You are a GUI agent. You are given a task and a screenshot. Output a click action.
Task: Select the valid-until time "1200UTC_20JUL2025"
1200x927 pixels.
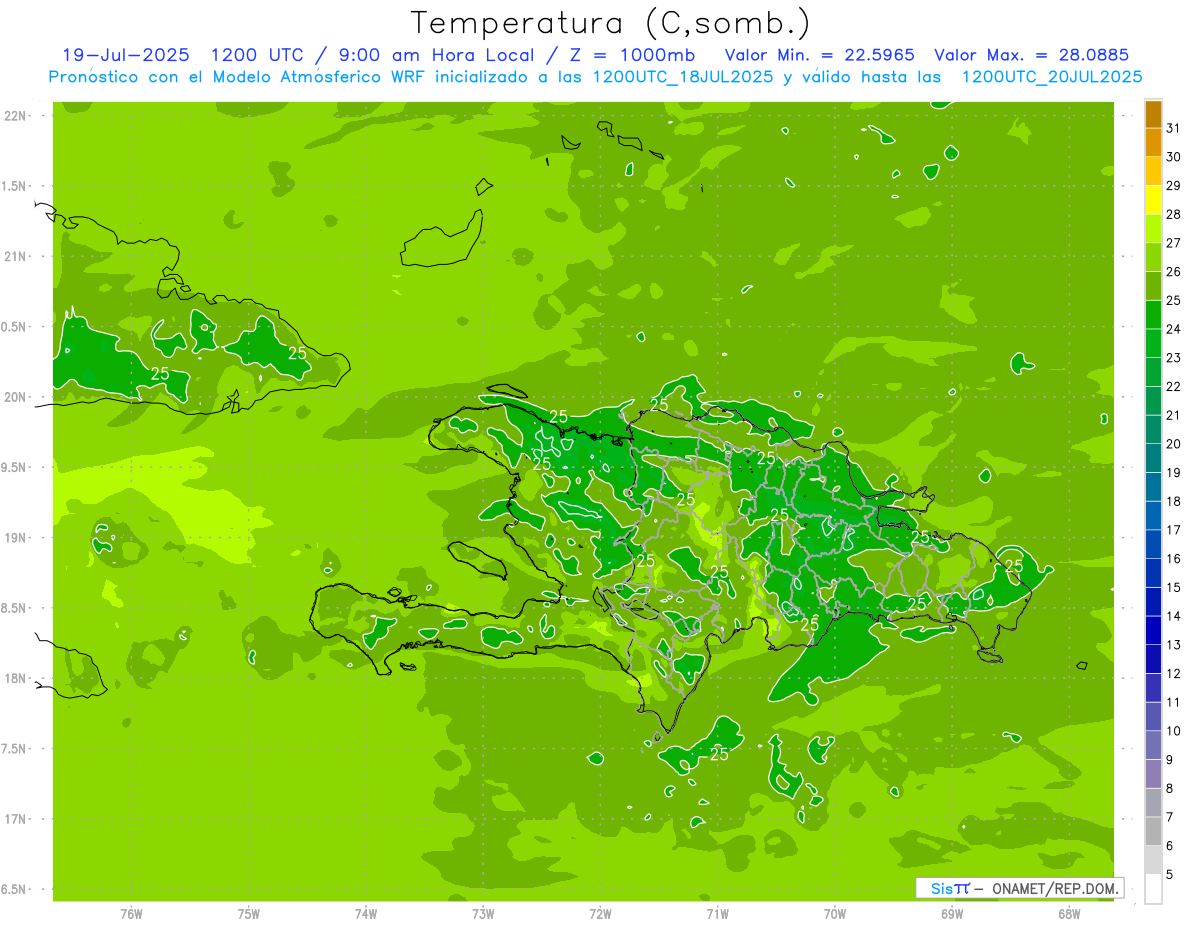tap(1052, 77)
